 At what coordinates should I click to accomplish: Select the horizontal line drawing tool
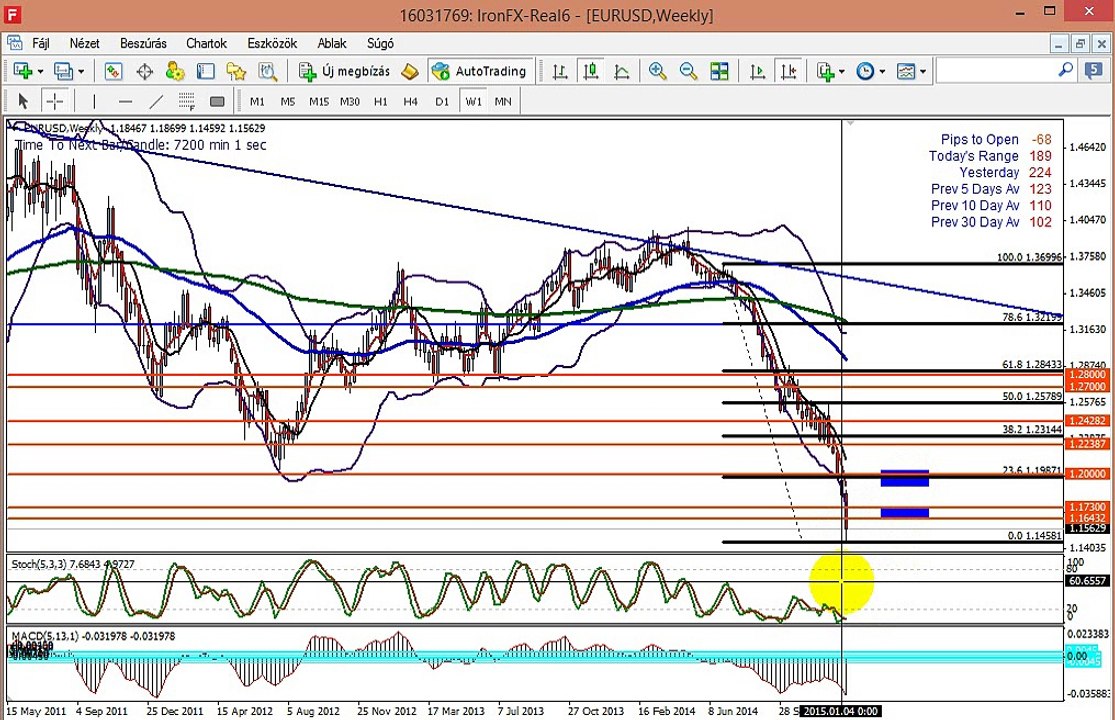pos(125,102)
